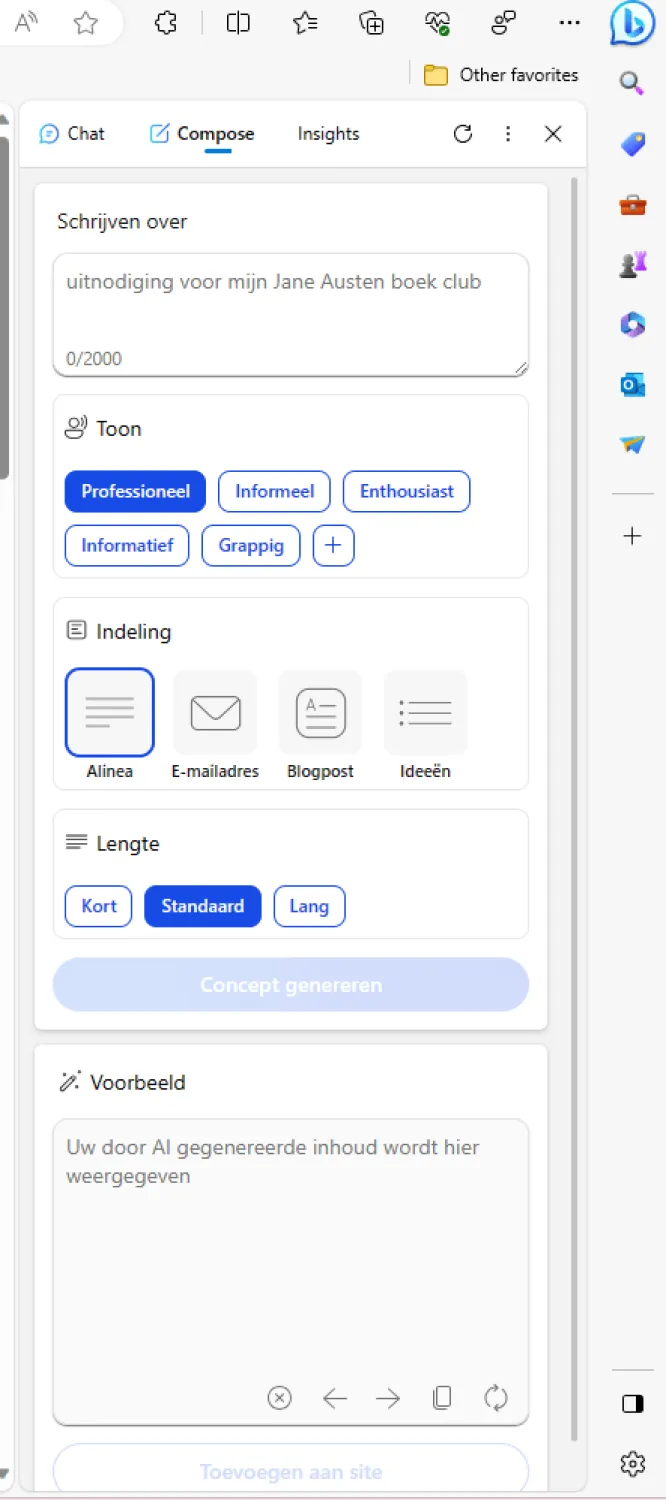The height and width of the screenshot is (1500, 666).
Task: Select the Informeel tone
Action: pyautogui.click(x=275, y=491)
